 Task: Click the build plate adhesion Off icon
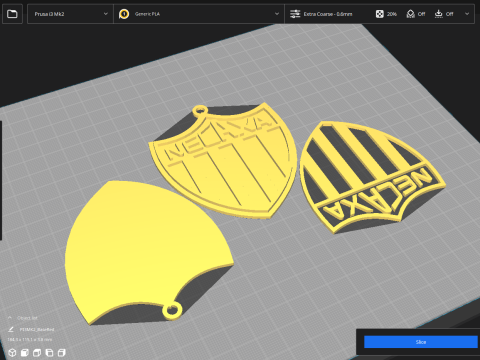(438, 14)
